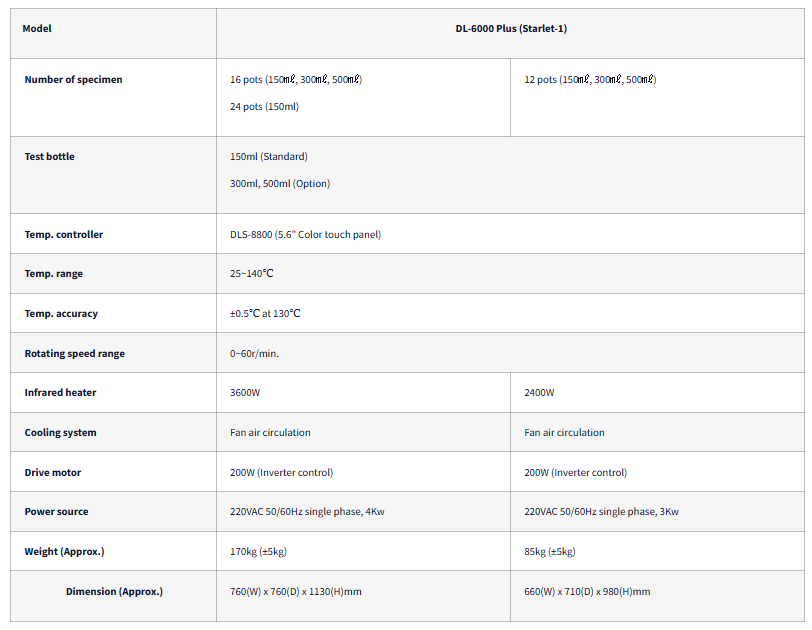
Task: Click the "25~140℃" value
Action: 252,274
